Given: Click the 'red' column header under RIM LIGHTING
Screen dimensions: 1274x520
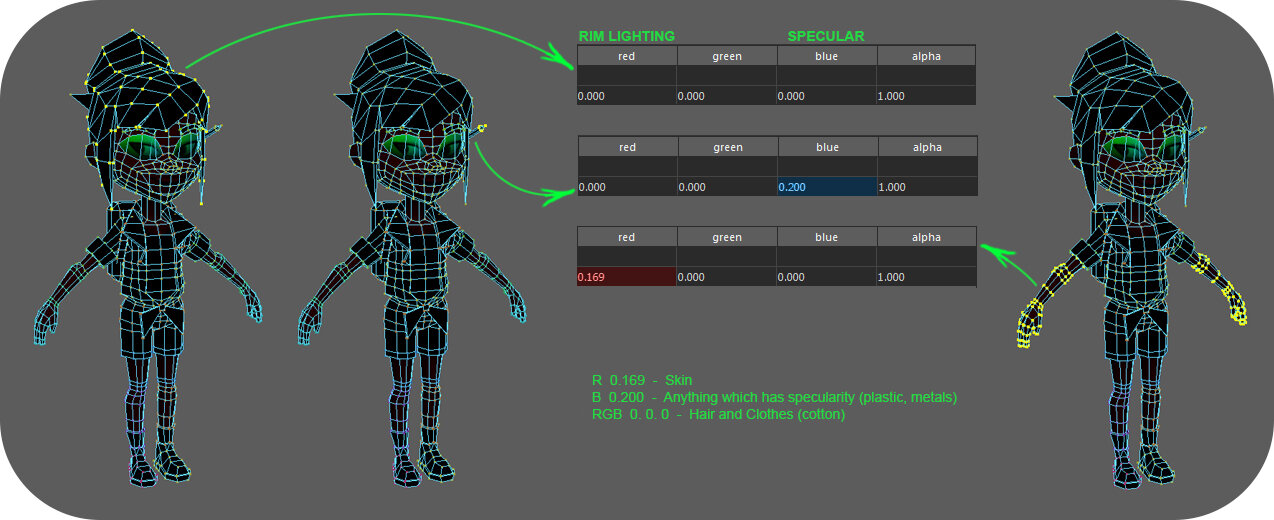Looking at the screenshot, I should (x=626, y=56).
